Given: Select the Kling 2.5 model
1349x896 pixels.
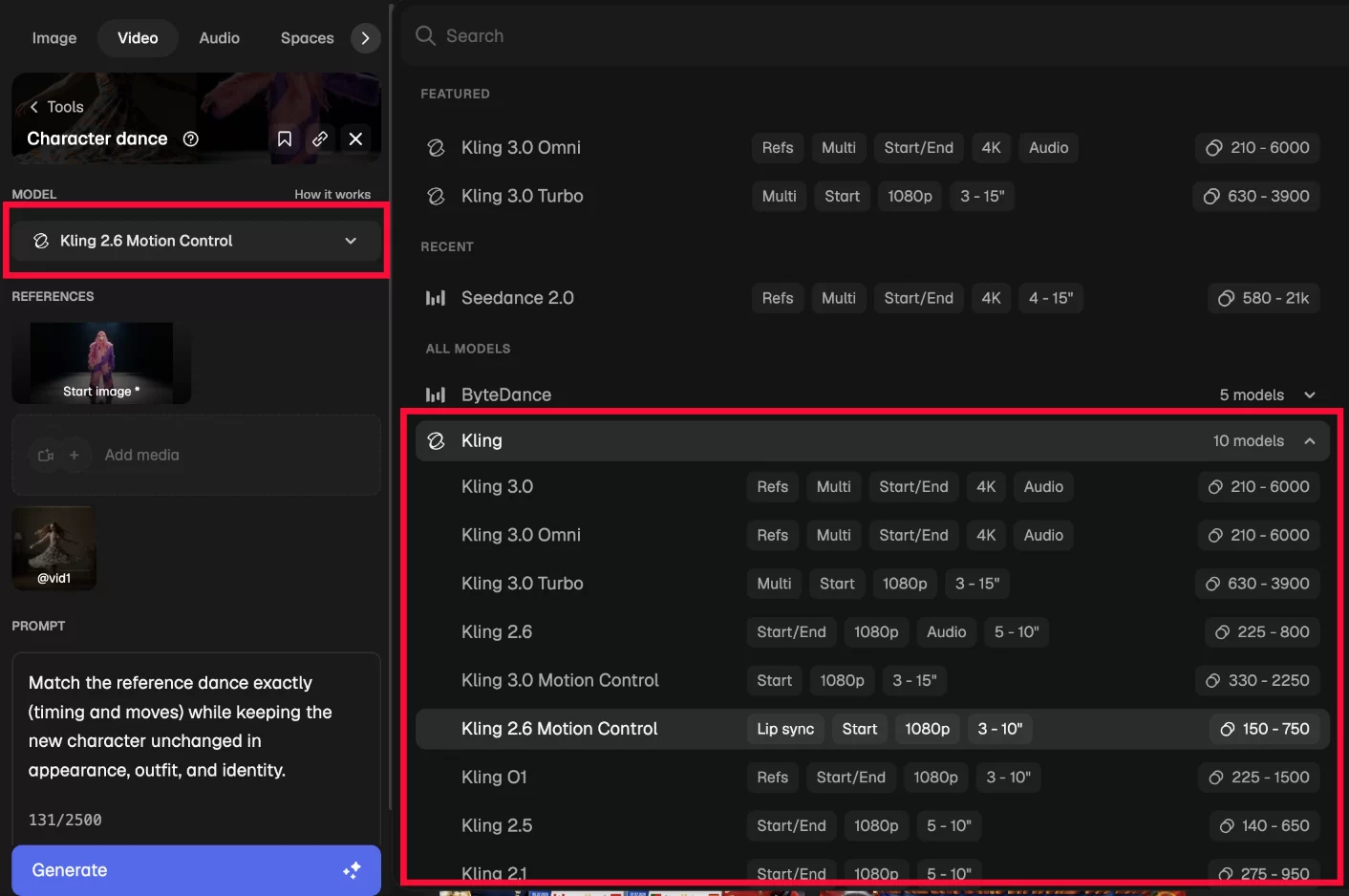Looking at the screenshot, I should (x=872, y=825).
